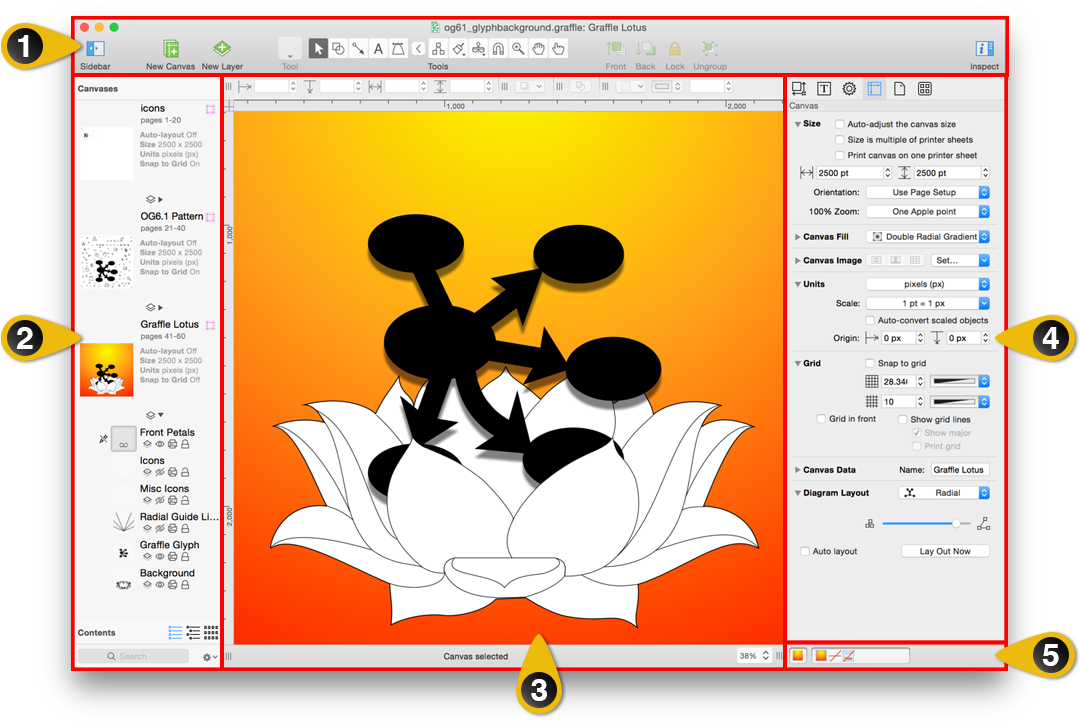The height and width of the screenshot is (723, 1080).
Task: Show grid view in Contents footer
Action: (x=211, y=632)
